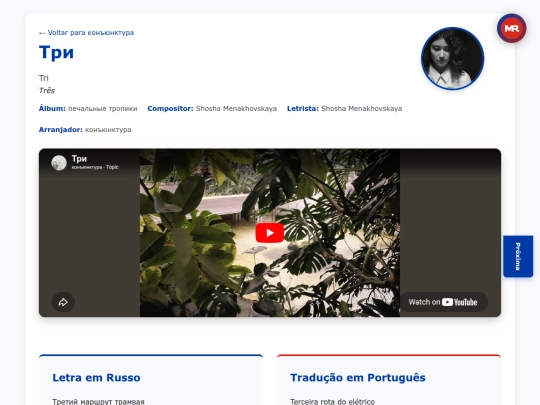The width and height of the screenshot is (540, 405).
Task: Click the artist portrait photo
Action: [453, 59]
